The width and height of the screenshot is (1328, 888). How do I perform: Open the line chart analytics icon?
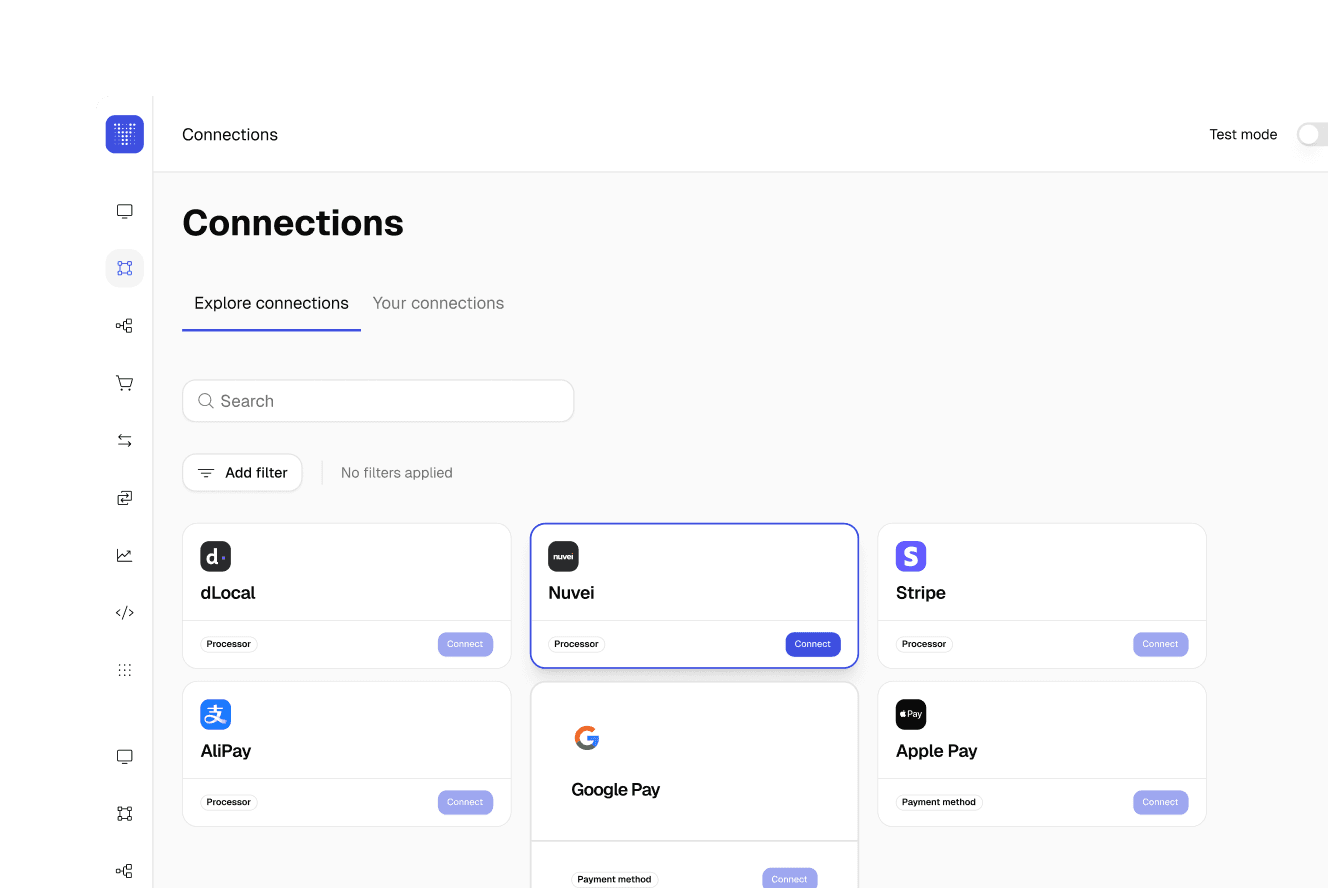click(124, 555)
